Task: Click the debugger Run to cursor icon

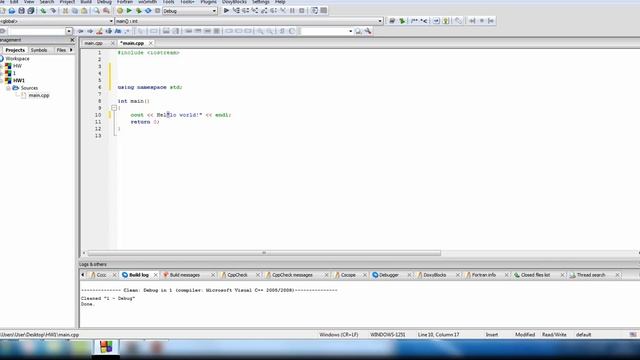Action: click(x=236, y=11)
